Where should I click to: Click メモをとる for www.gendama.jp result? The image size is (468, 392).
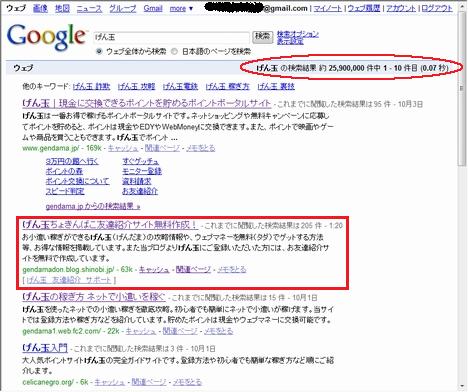(x=200, y=148)
